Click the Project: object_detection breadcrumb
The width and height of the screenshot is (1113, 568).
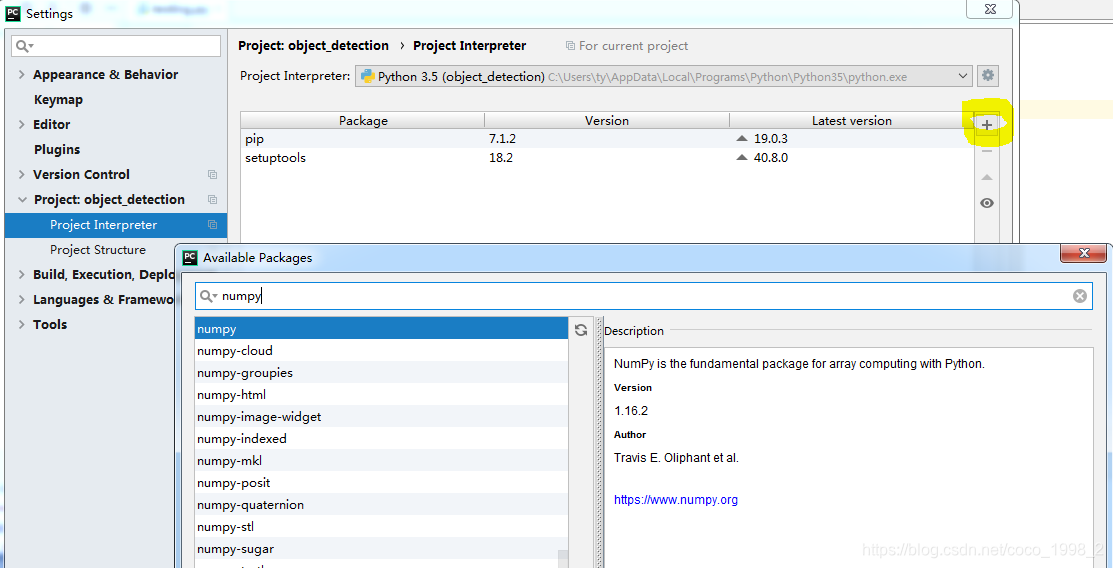(313, 45)
